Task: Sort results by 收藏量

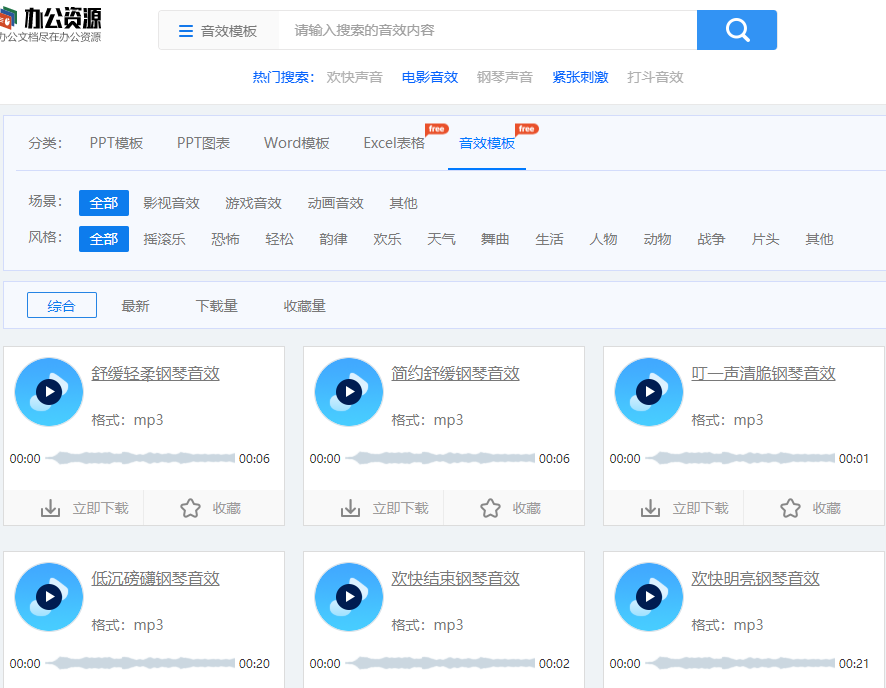Action: pos(305,306)
